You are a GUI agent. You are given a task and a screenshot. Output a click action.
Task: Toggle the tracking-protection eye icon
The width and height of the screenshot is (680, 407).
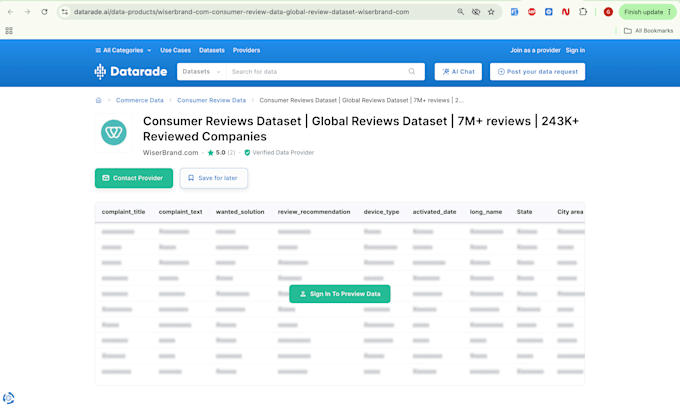[x=476, y=12]
